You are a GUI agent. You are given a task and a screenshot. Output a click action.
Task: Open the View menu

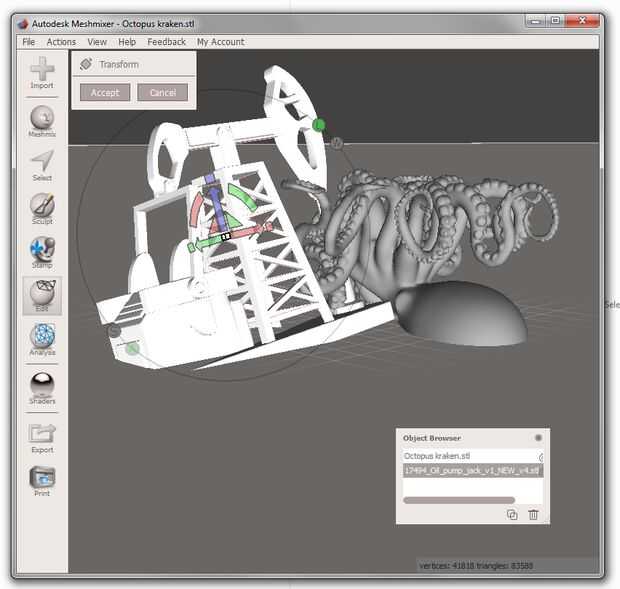point(97,42)
